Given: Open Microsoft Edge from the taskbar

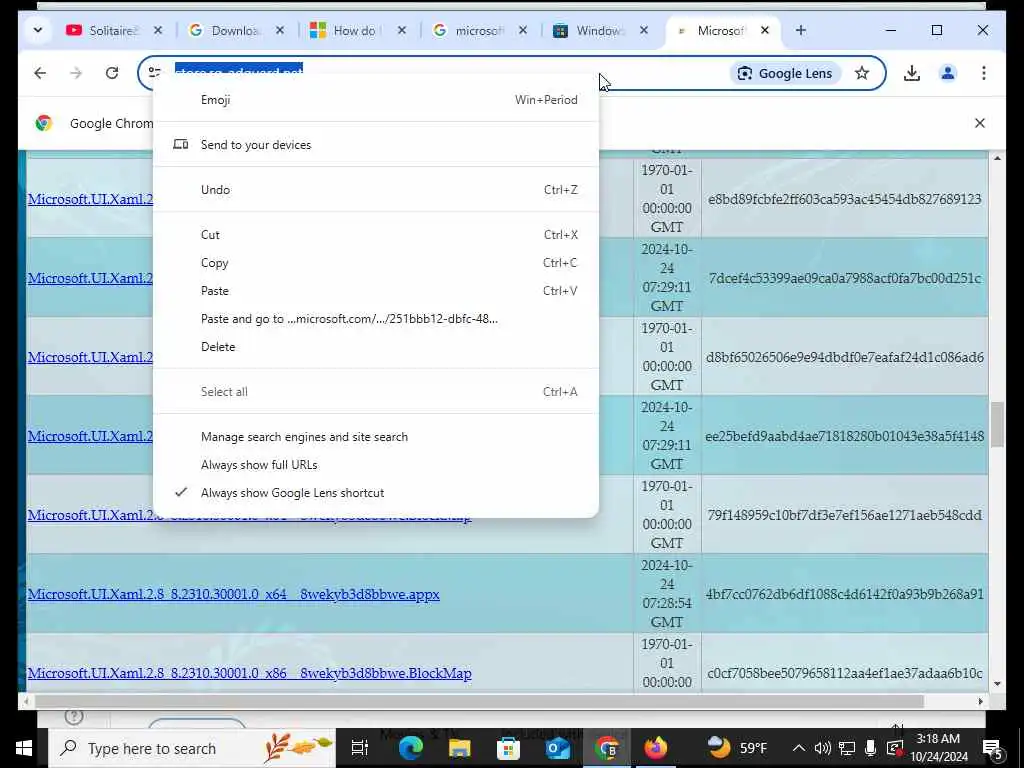Looking at the screenshot, I should (x=410, y=748).
